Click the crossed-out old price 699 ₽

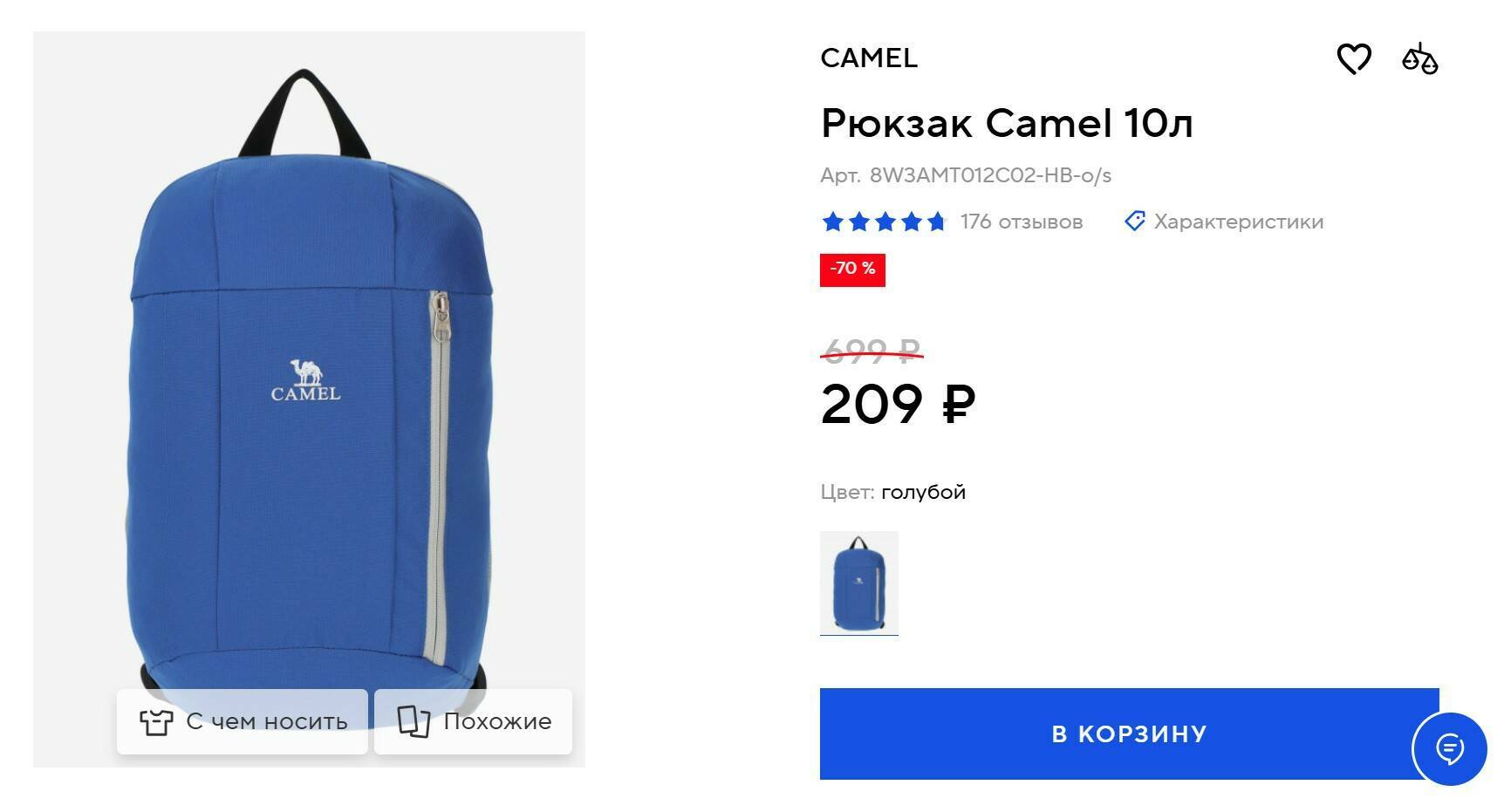click(872, 351)
